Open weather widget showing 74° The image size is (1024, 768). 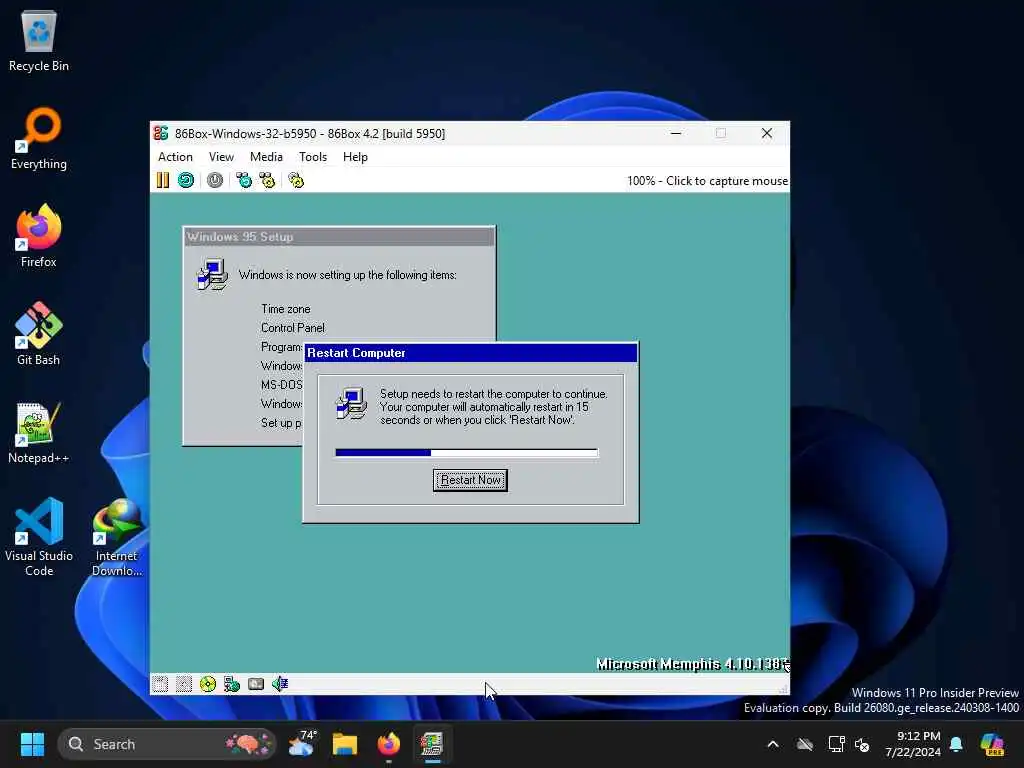coord(302,744)
